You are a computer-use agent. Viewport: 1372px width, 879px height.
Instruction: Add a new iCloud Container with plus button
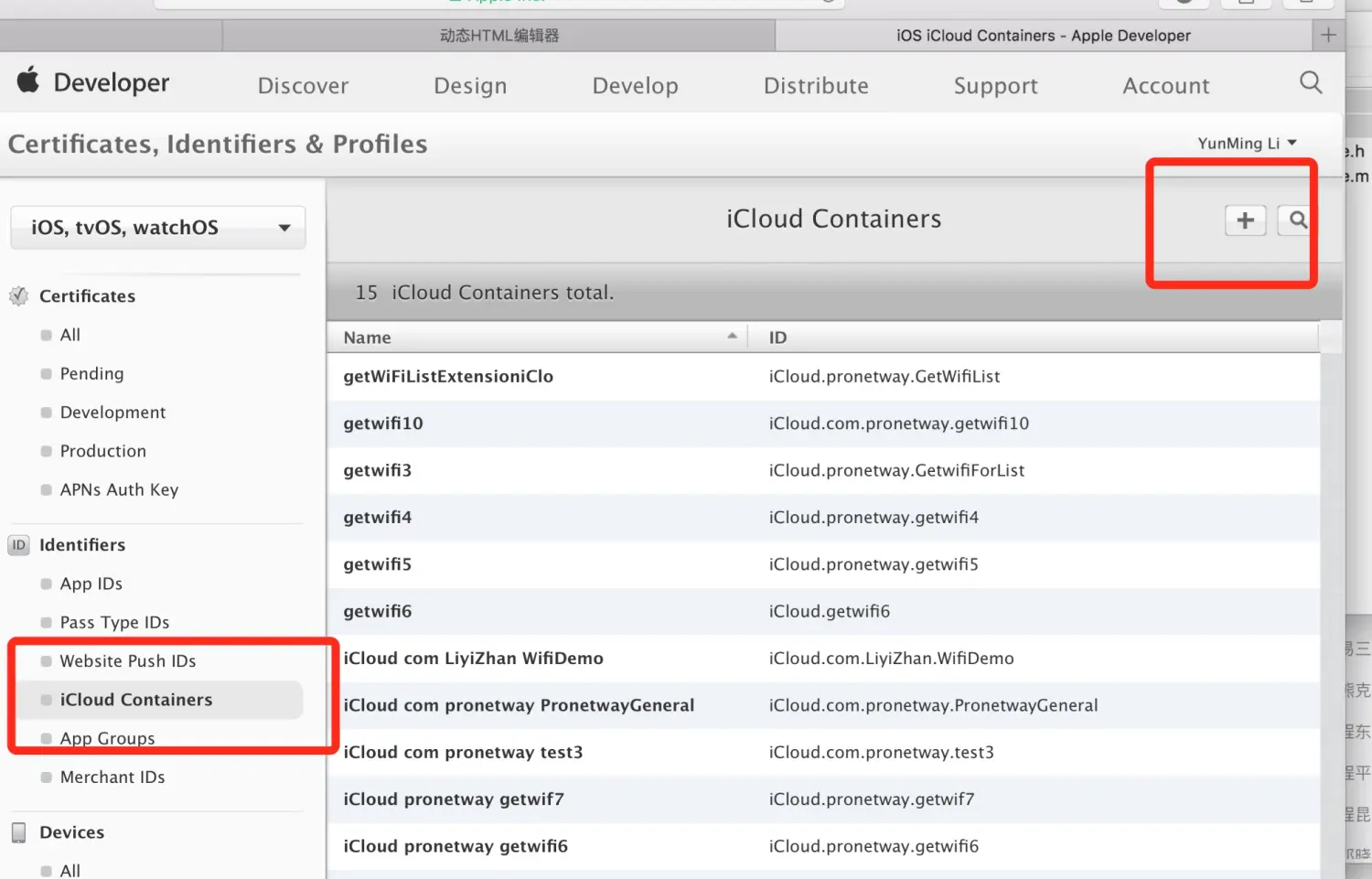[1245, 220]
